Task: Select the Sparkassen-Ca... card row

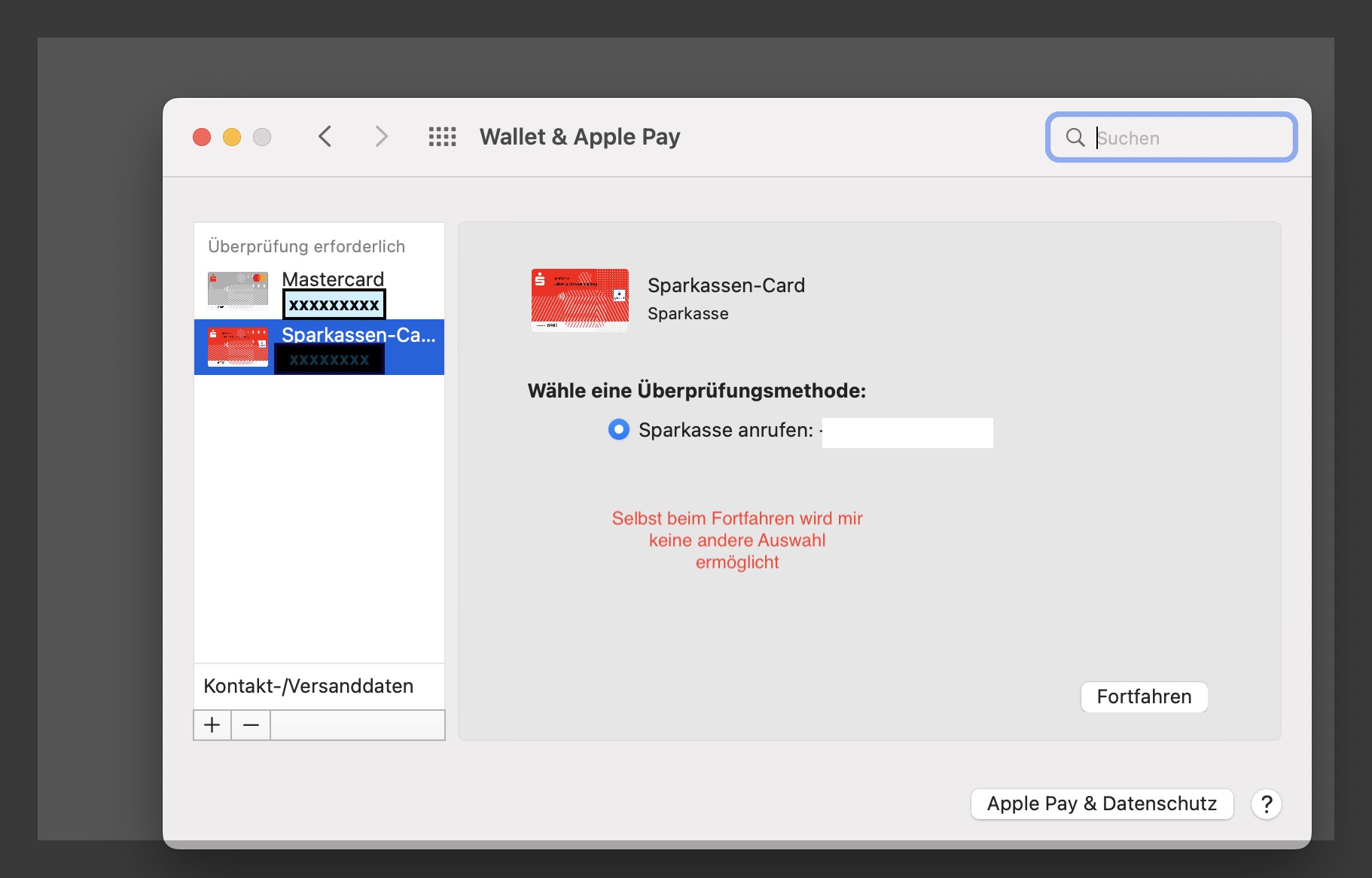Action: tap(319, 347)
